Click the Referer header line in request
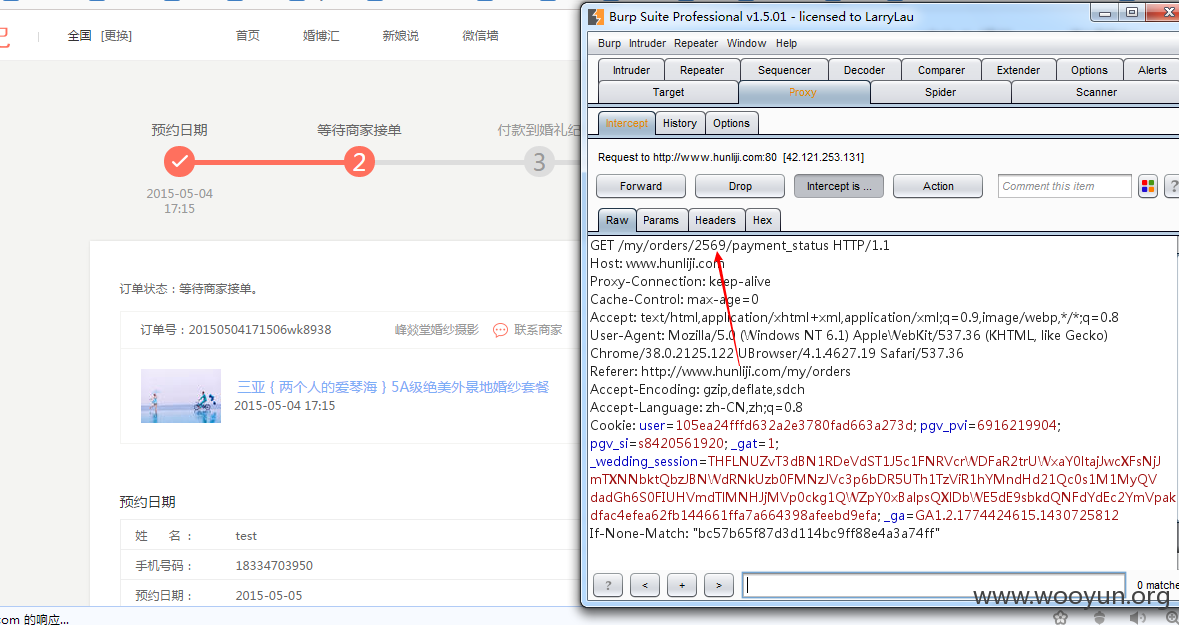1179x625 pixels. coord(720,371)
